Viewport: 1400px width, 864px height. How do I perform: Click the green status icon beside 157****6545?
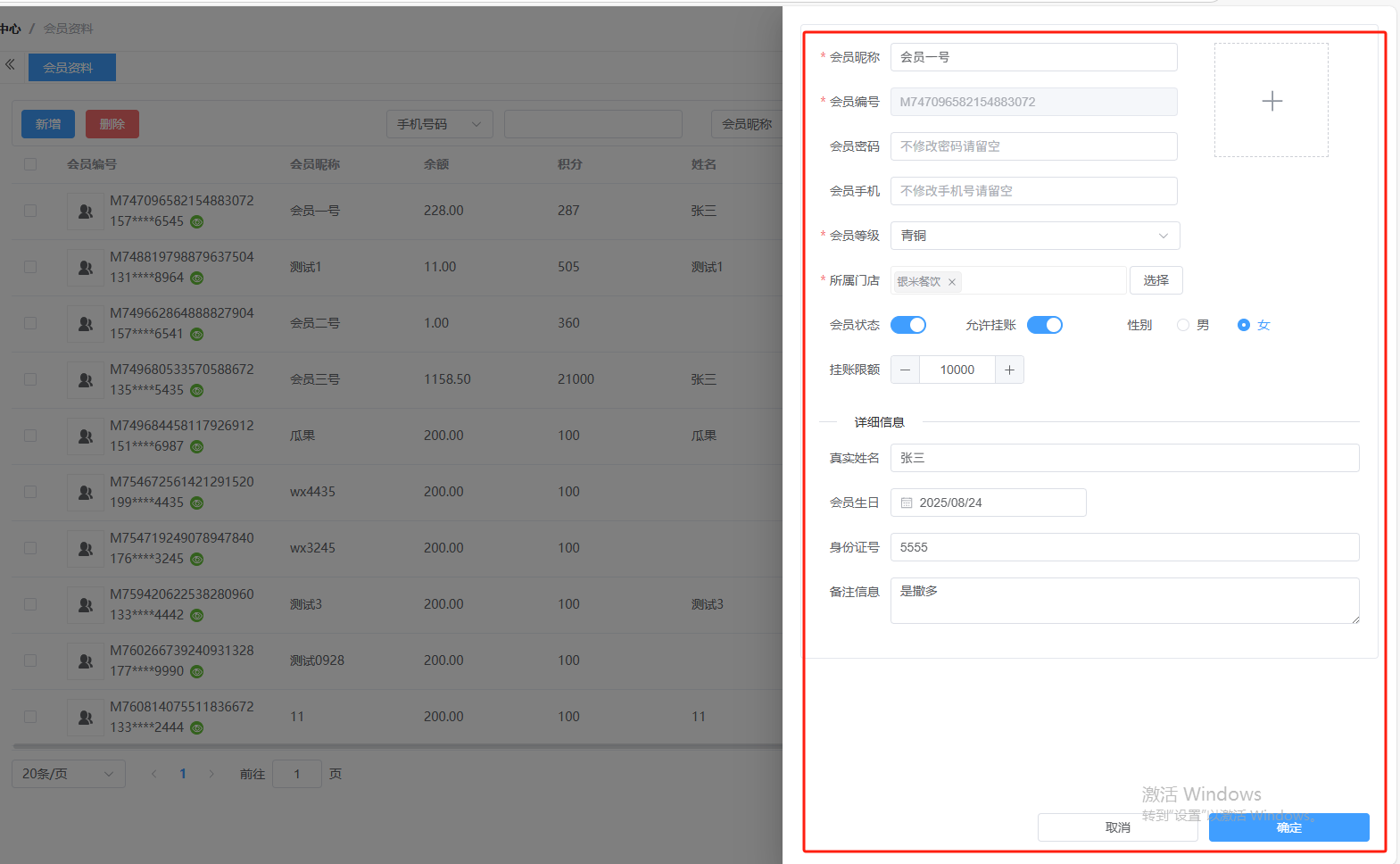click(x=196, y=222)
